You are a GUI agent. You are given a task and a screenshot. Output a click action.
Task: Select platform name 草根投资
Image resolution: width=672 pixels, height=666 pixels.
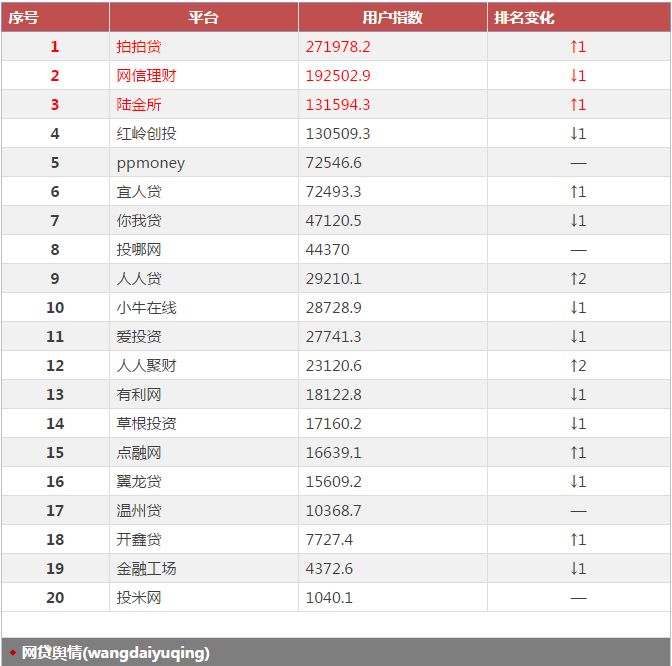(x=147, y=423)
